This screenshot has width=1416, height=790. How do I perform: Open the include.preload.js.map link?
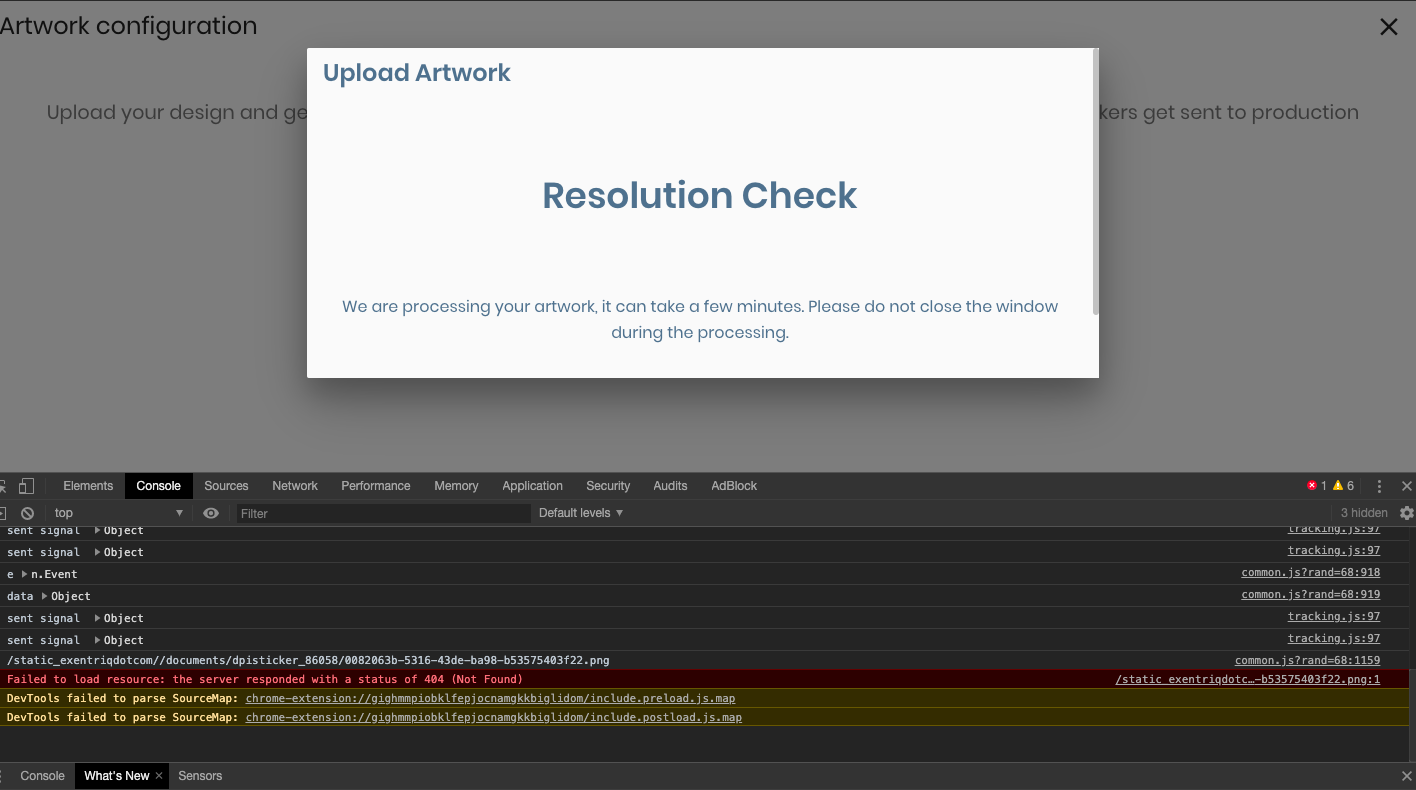[490, 698]
